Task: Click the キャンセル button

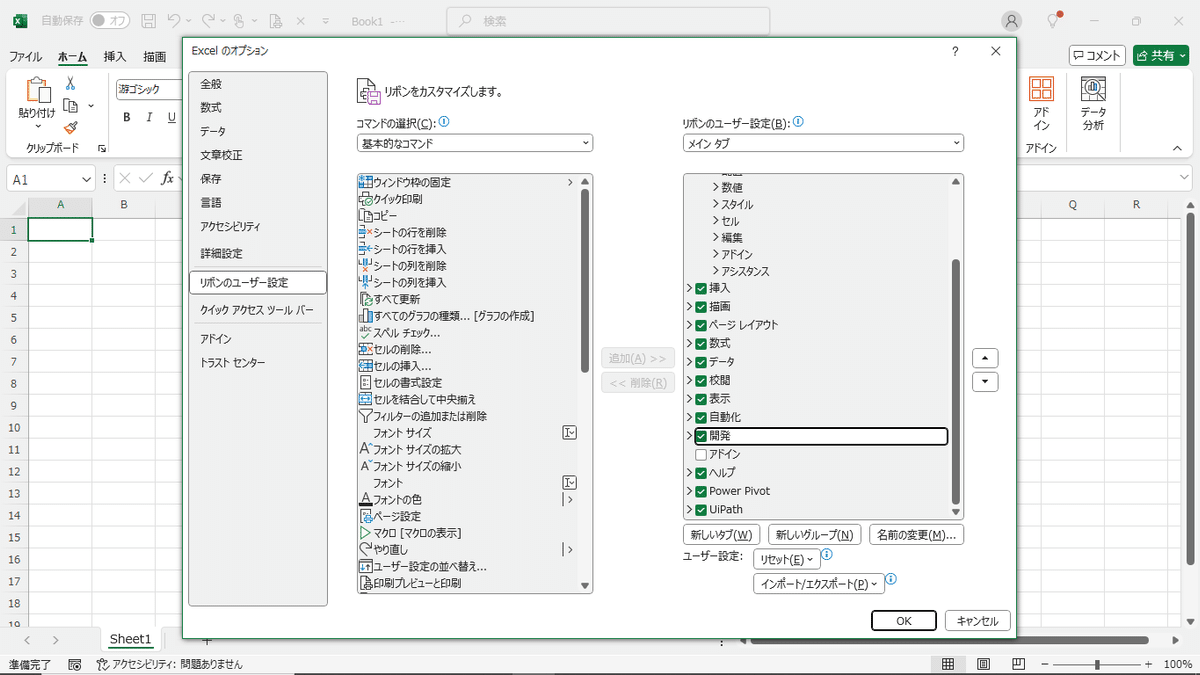Action: tap(978, 621)
